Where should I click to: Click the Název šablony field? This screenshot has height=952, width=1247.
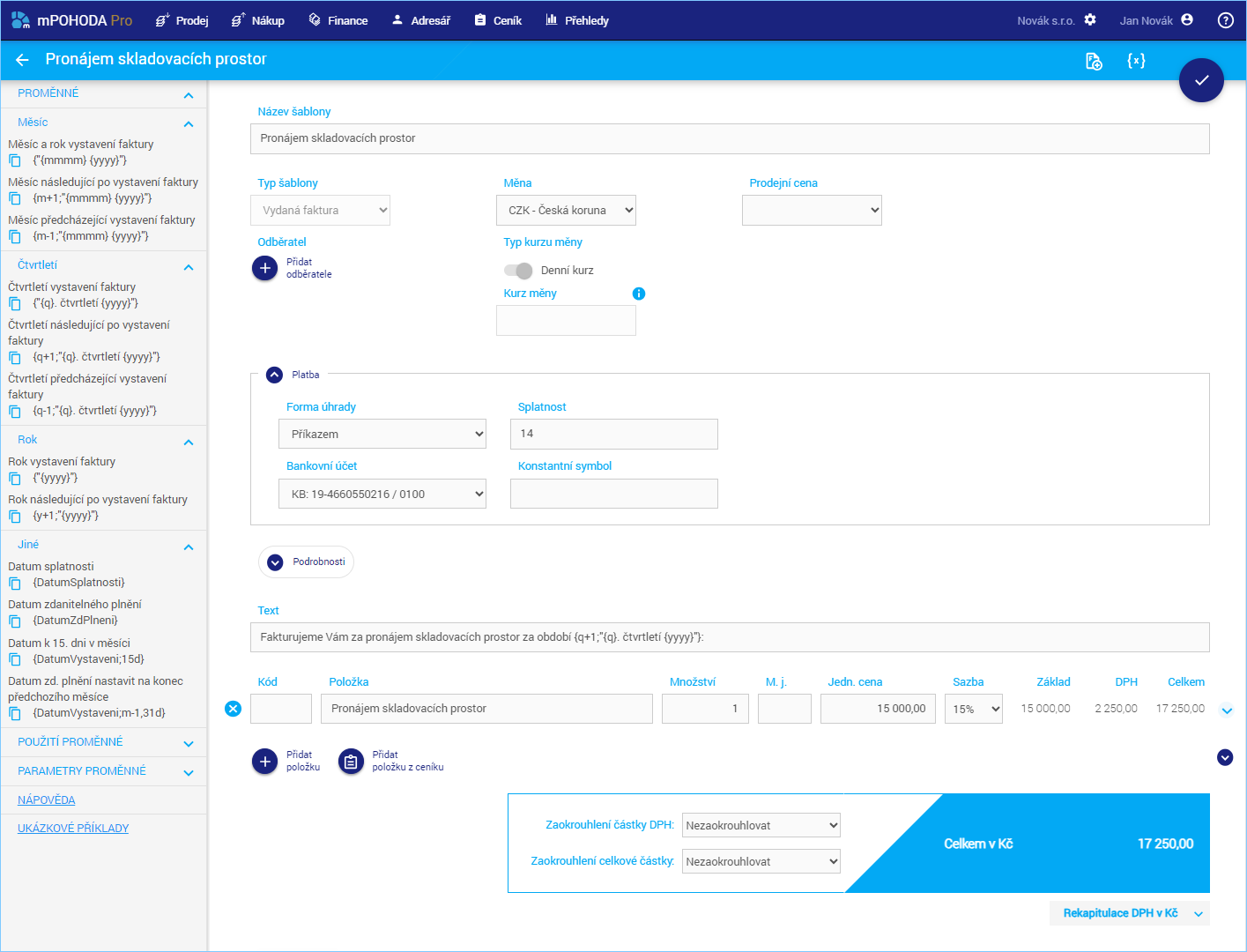(x=730, y=138)
